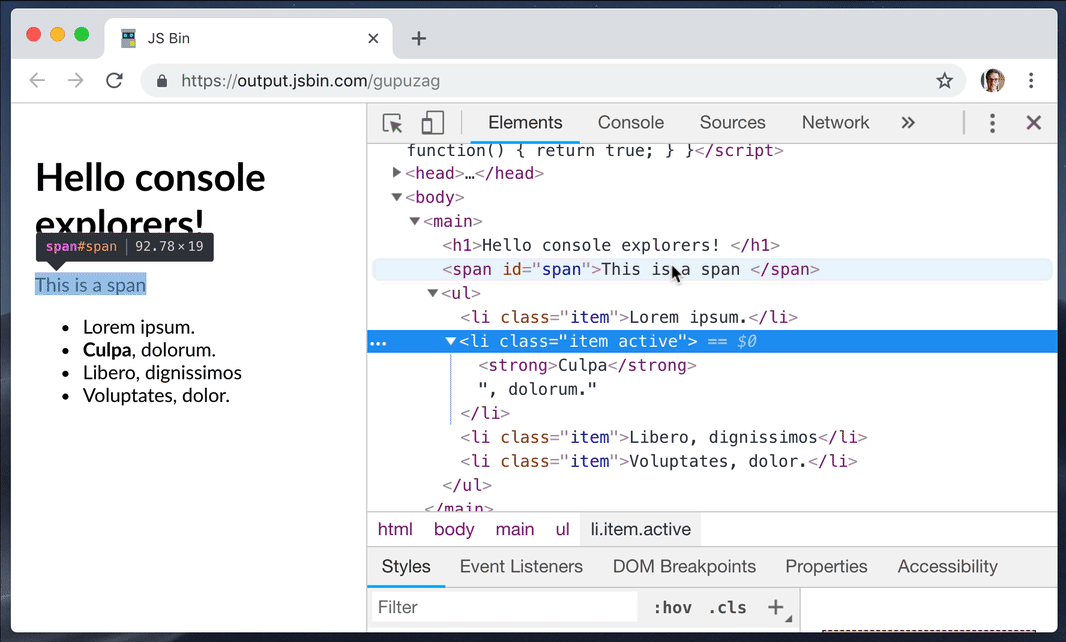Open the Network tab
The image size is (1066, 642).
pyautogui.click(x=835, y=122)
